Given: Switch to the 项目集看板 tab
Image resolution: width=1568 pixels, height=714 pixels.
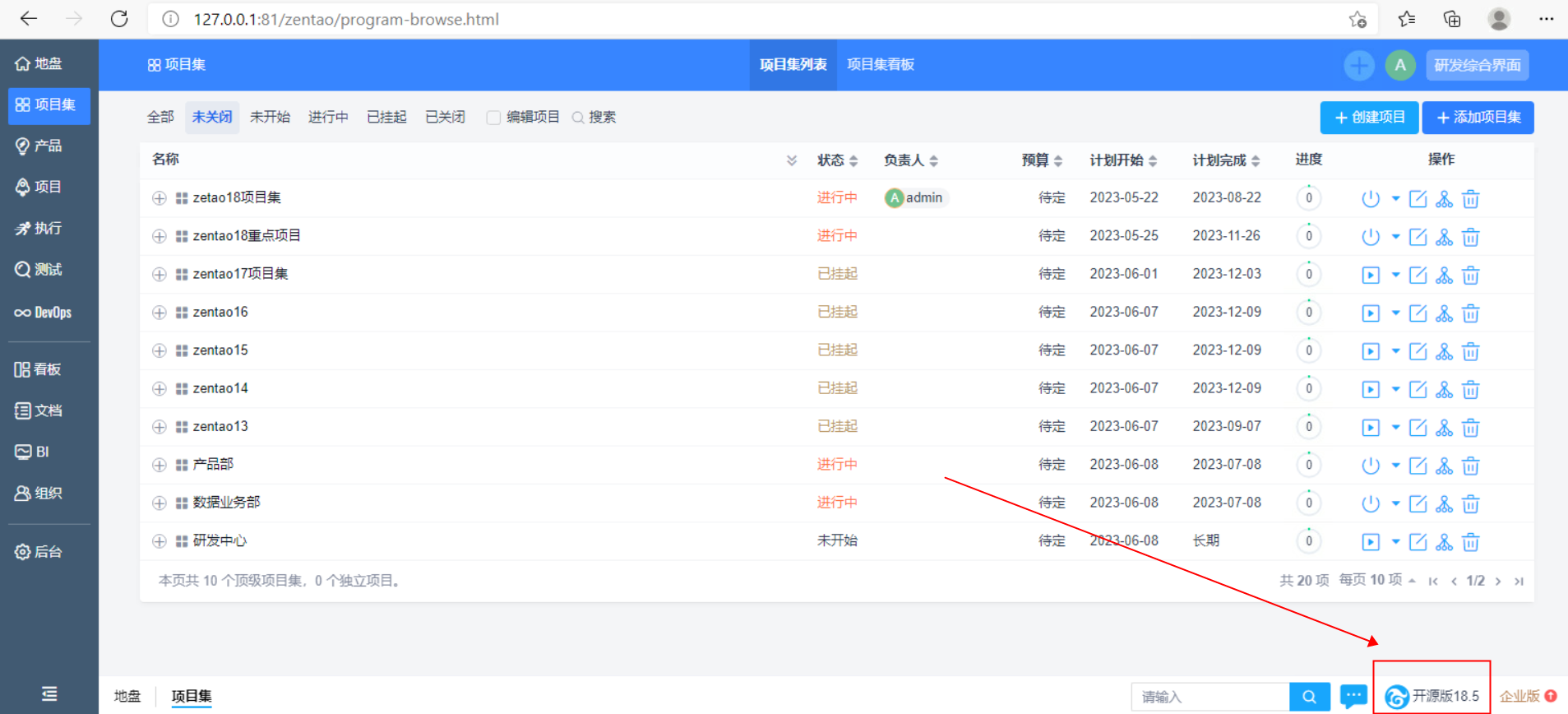Looking at the screenshot, I should click(x=880, y=65).
